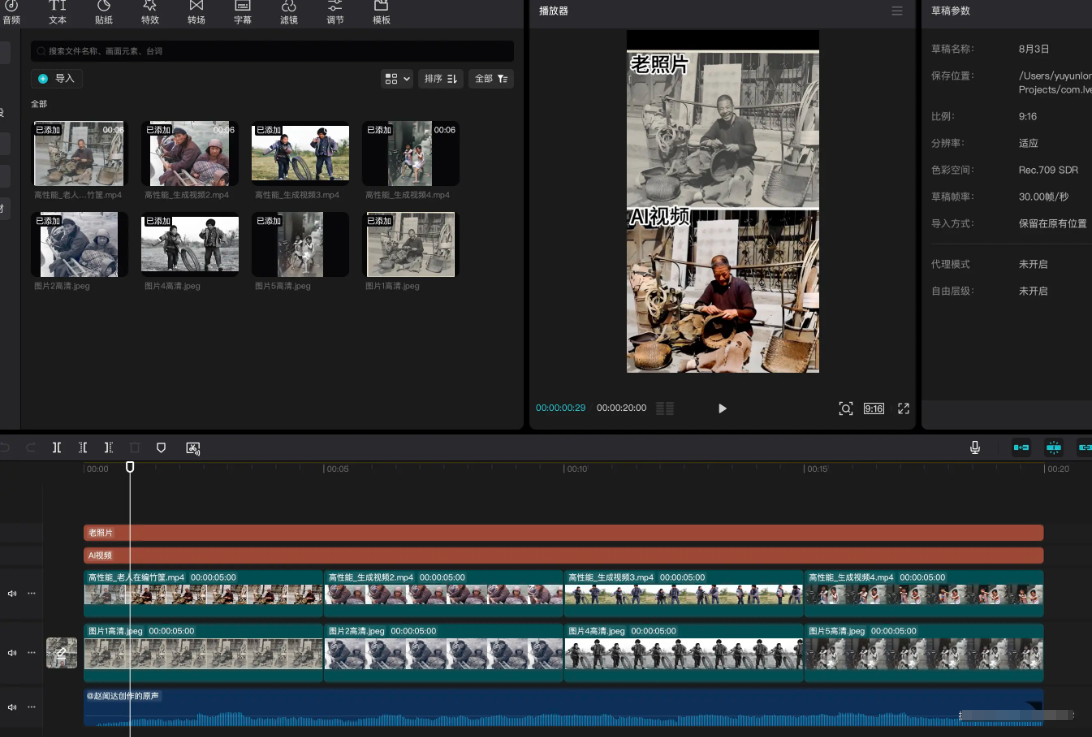Screen dimensions: 1092x737
Task: Switch to the 字幕 (Captions) tab
Action: pos(242,12)
